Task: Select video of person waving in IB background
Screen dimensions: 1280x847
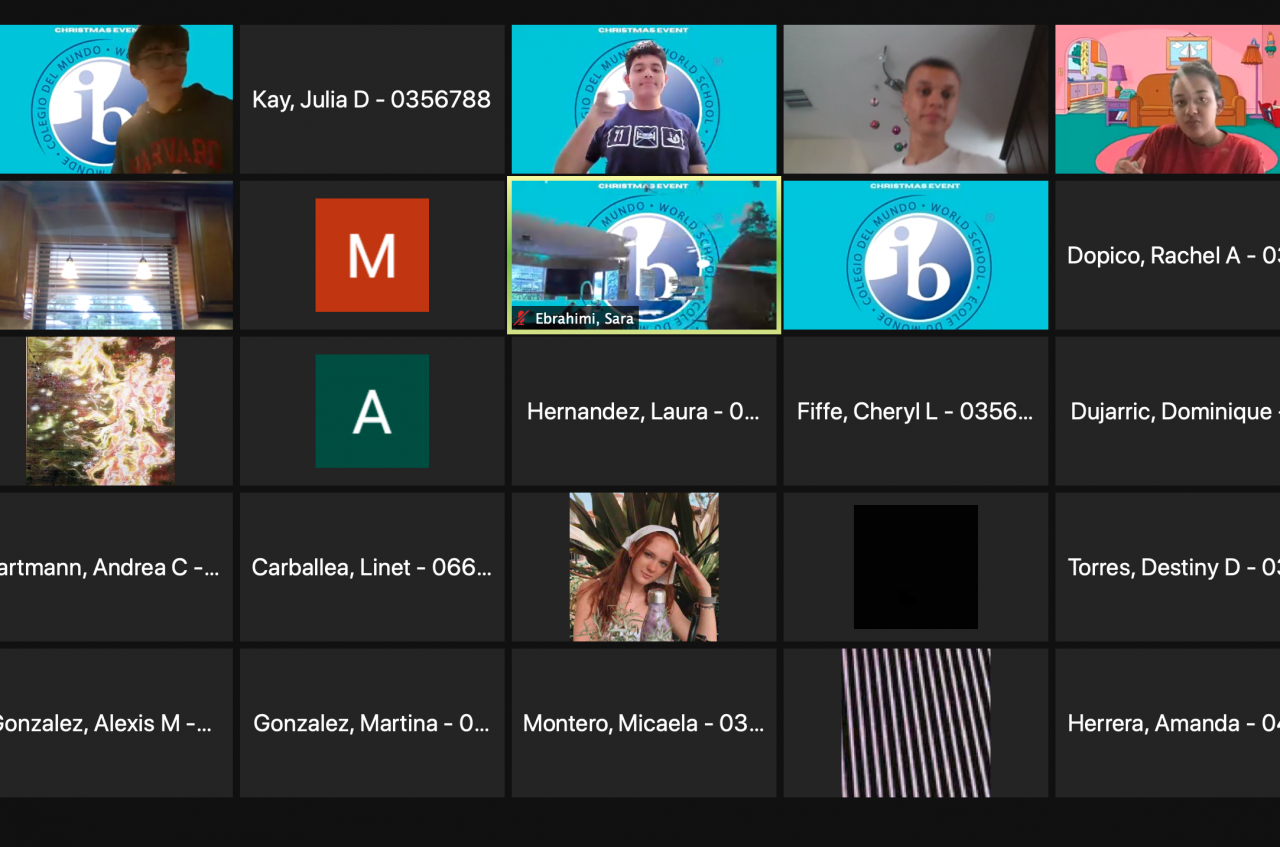Action: click(644, 99)
